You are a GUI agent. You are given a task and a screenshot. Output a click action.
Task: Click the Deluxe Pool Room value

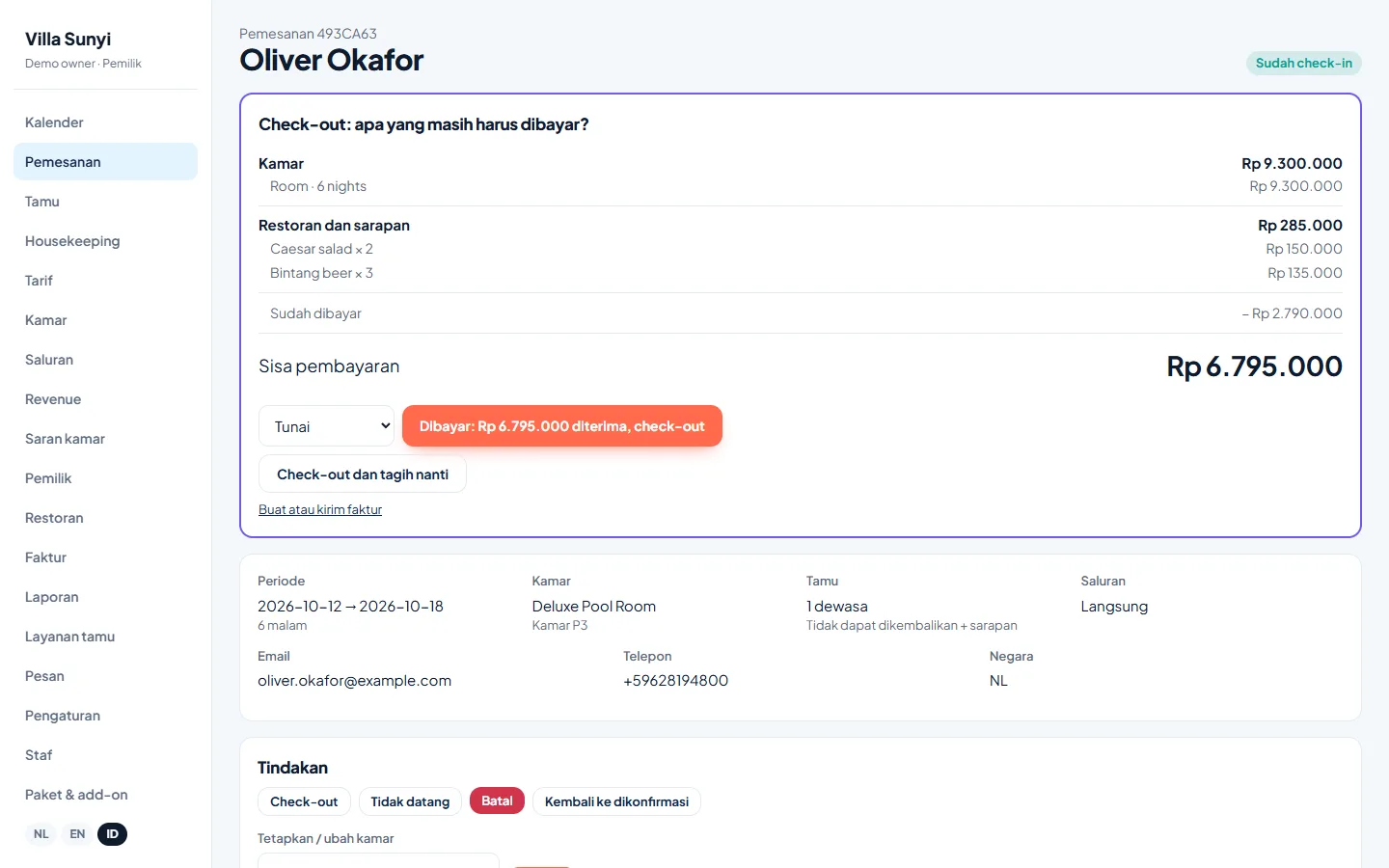click(x=593, y=607)
